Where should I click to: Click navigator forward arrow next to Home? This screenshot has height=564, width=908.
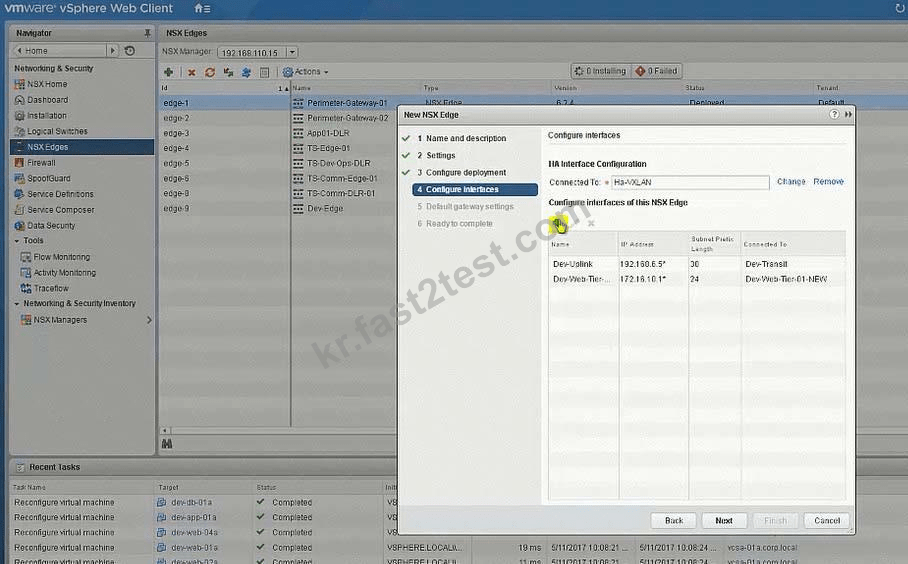pos(113,51)
